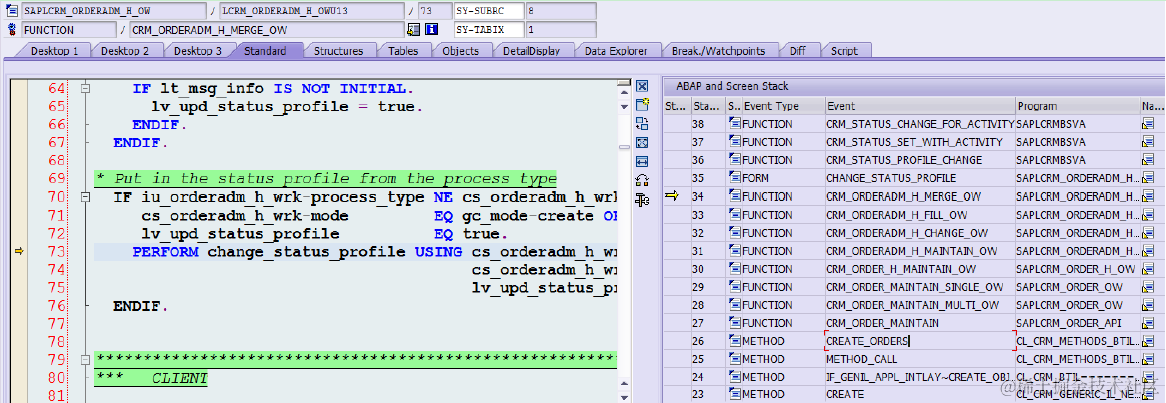Click the navigation icon in METHOD_CALL row

click(x=1148, y=359)
